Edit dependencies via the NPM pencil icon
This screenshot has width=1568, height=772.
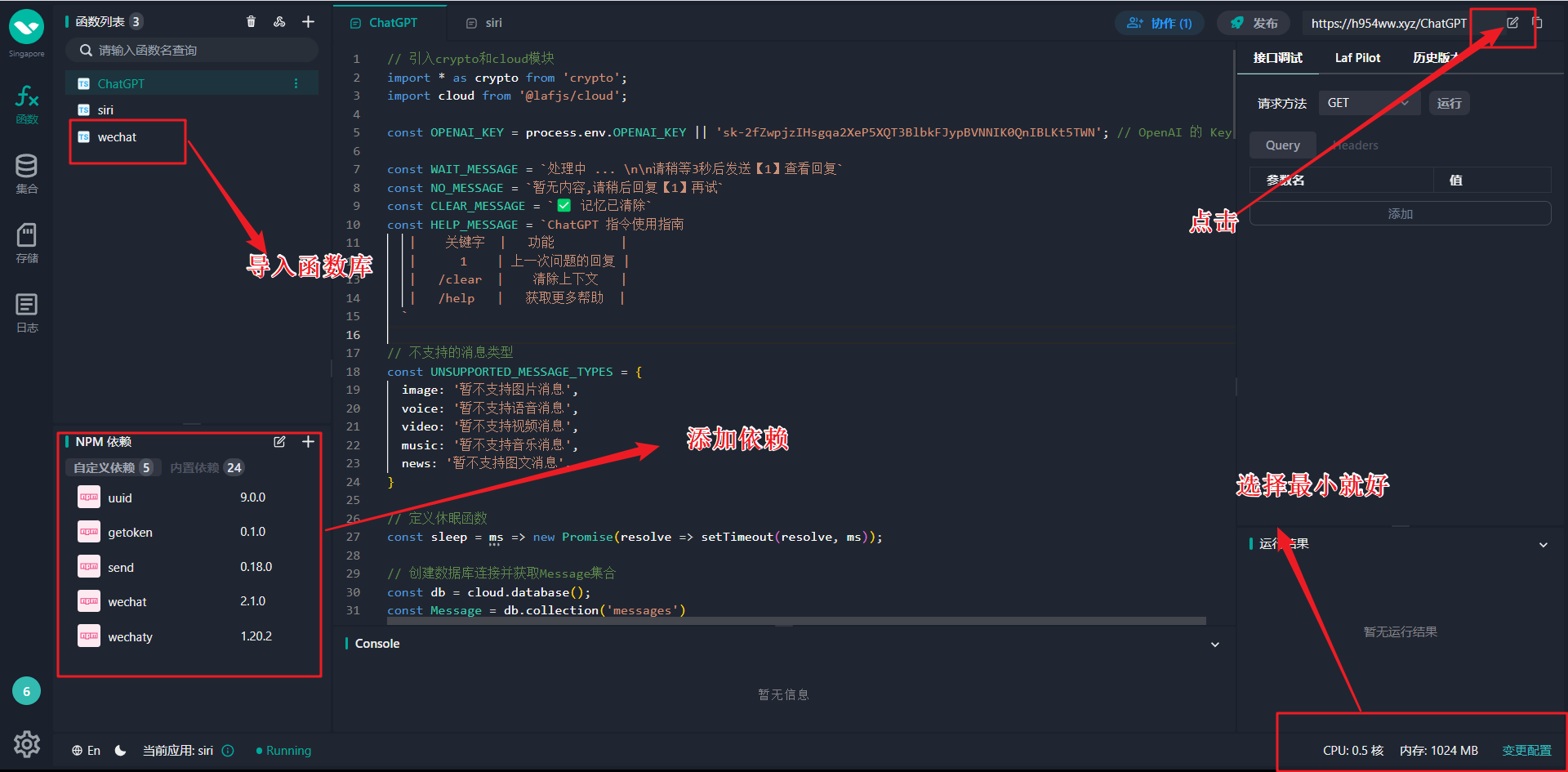[279, 441]
